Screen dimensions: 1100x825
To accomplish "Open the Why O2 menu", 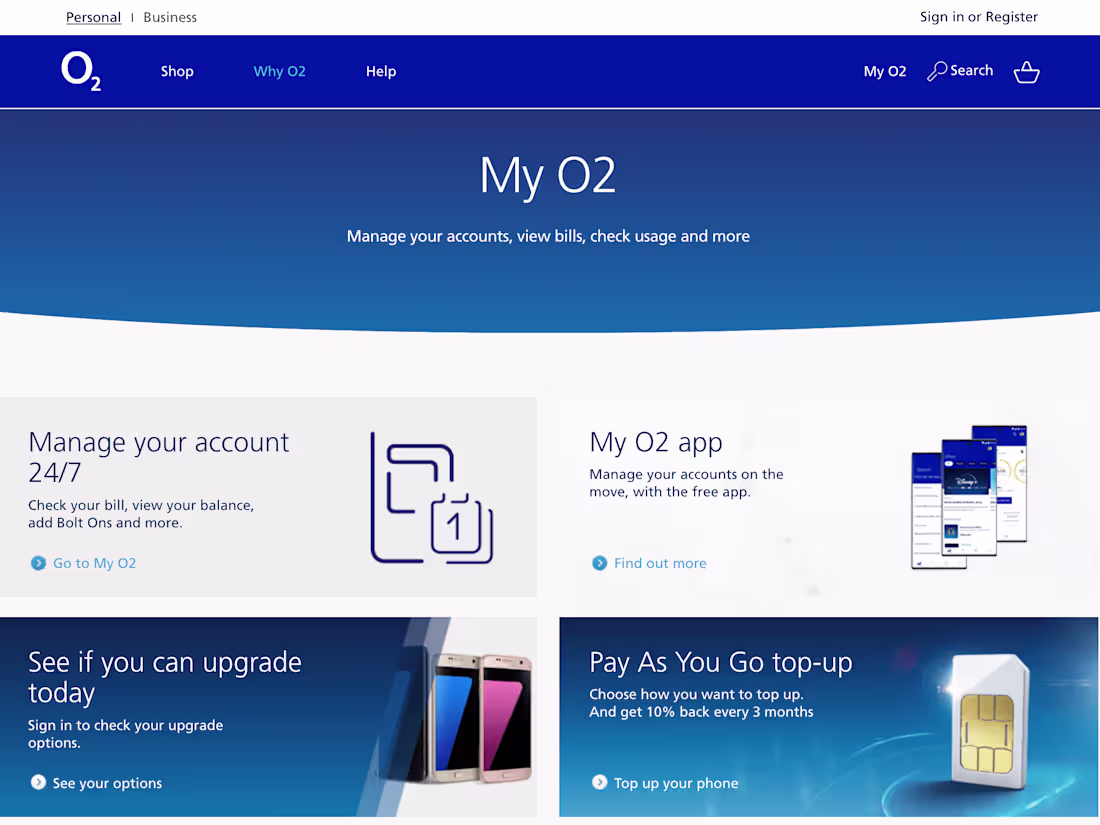I will [x=279, y=71].
